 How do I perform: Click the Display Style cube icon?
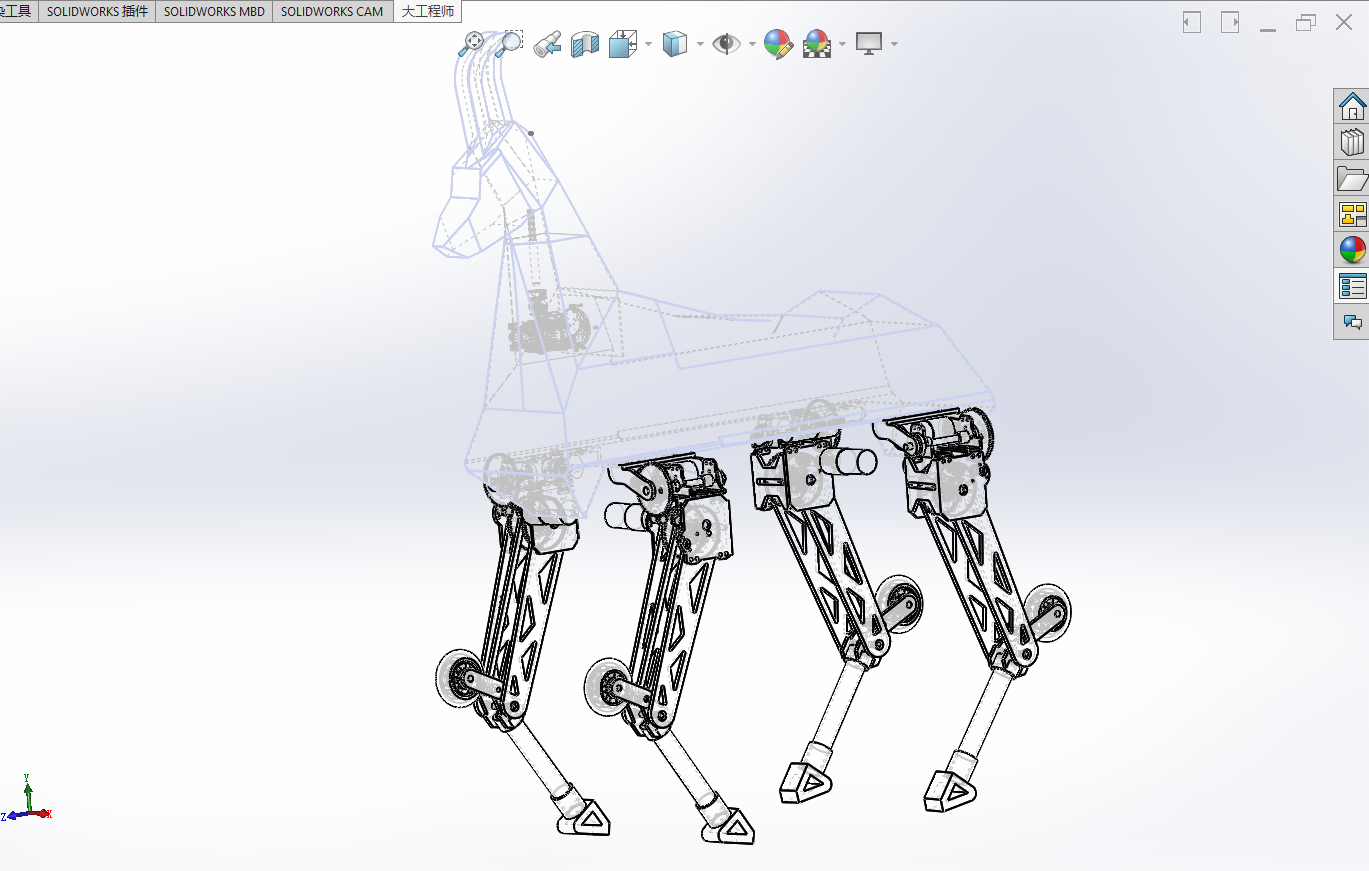(x=675, y=43)
